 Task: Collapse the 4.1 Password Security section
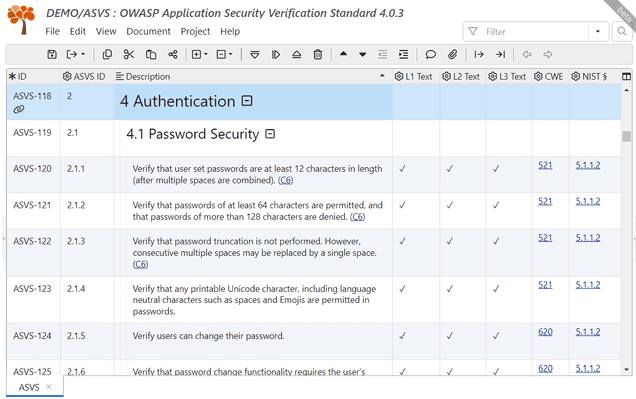[x=270, y=134]
